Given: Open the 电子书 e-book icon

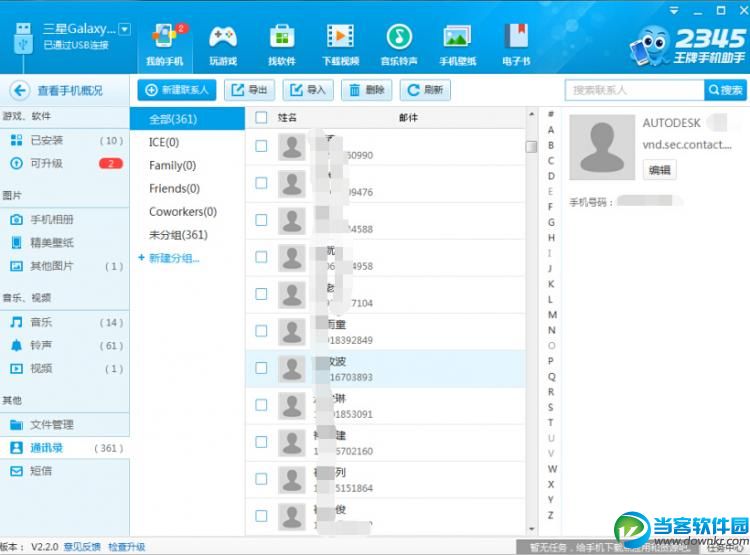Looking at the screenshot, I should (x=516, y=38).
